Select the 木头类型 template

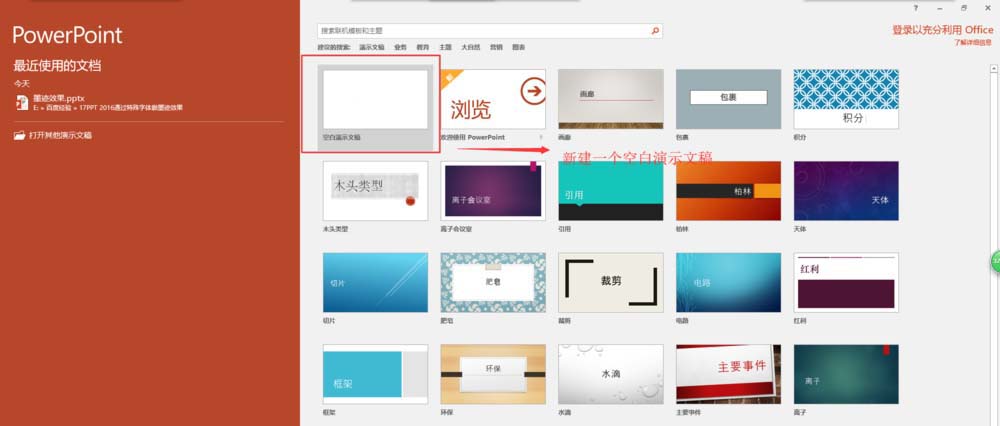point(375,191)
